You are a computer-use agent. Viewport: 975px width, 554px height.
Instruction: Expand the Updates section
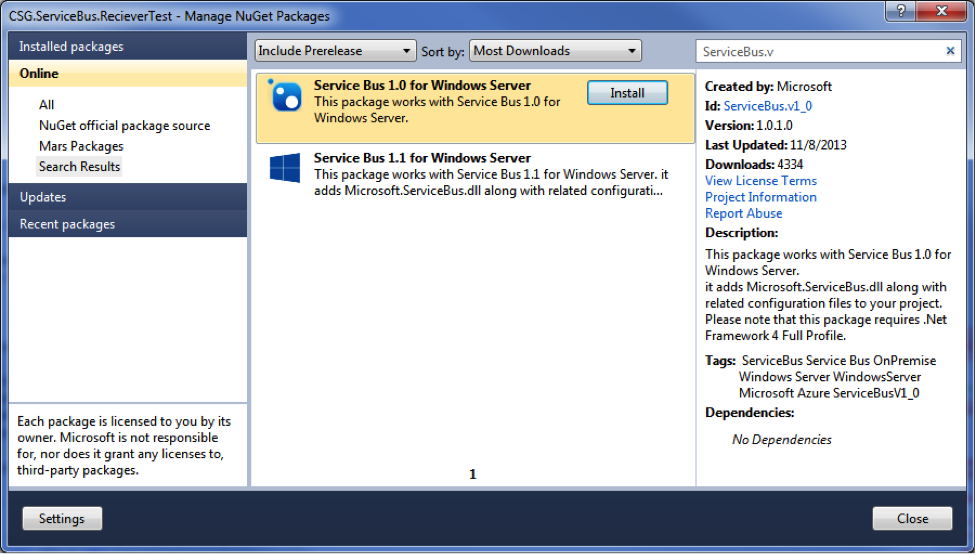[127, 197]
